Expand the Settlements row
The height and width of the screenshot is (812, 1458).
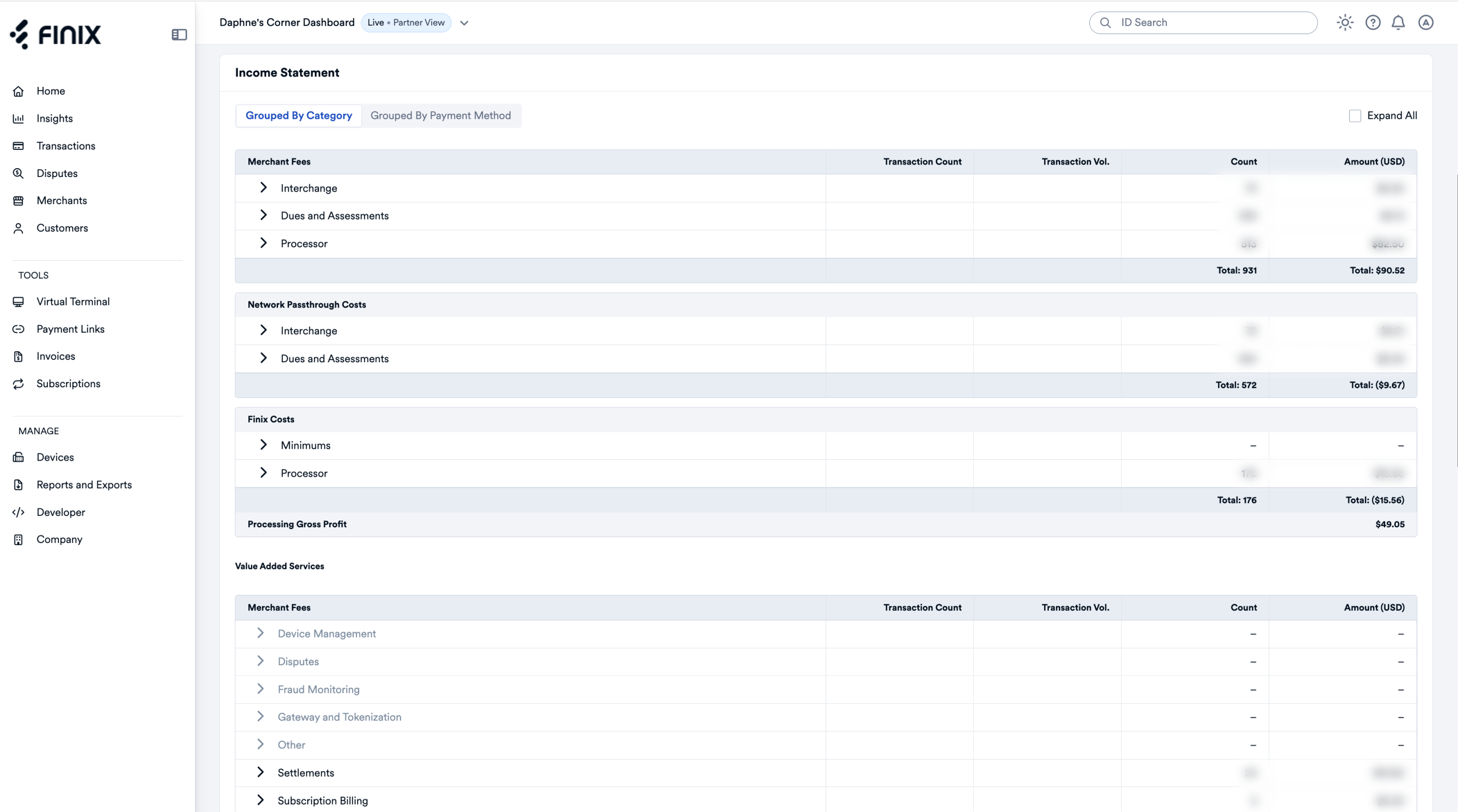pyautogui.click(x=260, y=772)
